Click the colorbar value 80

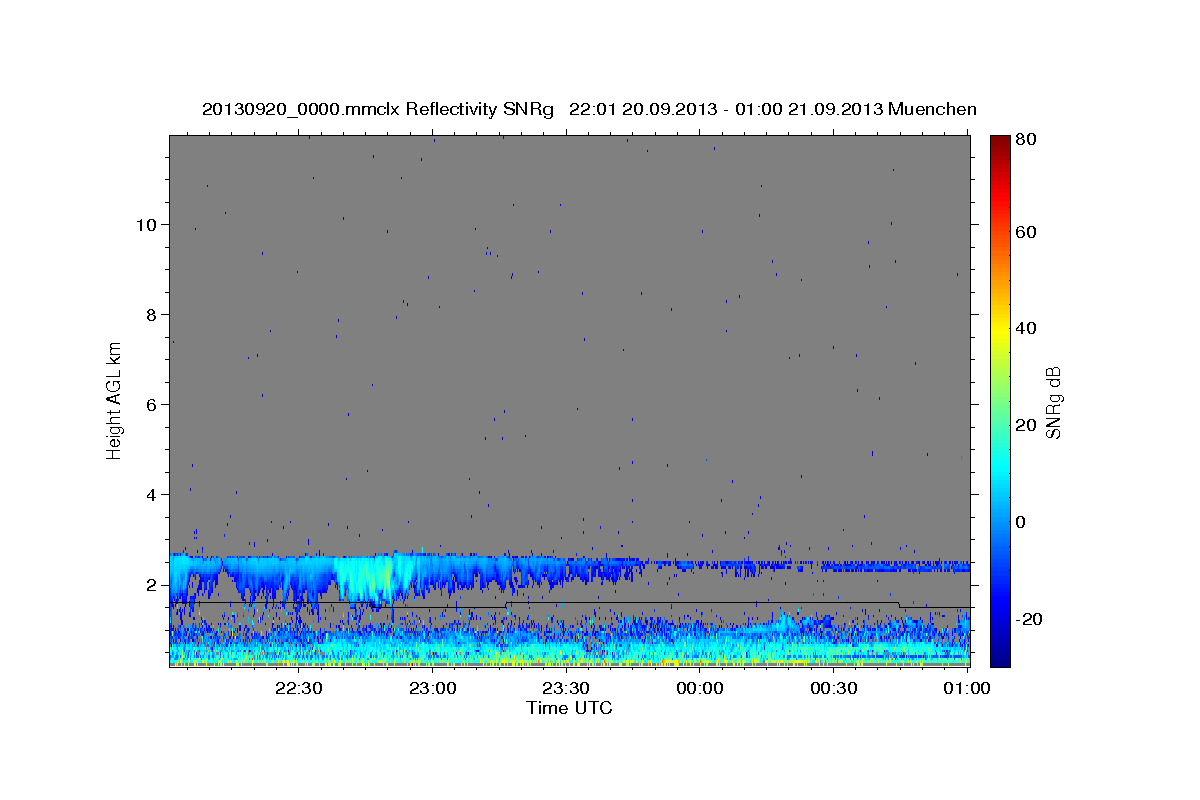point(1027,139)
